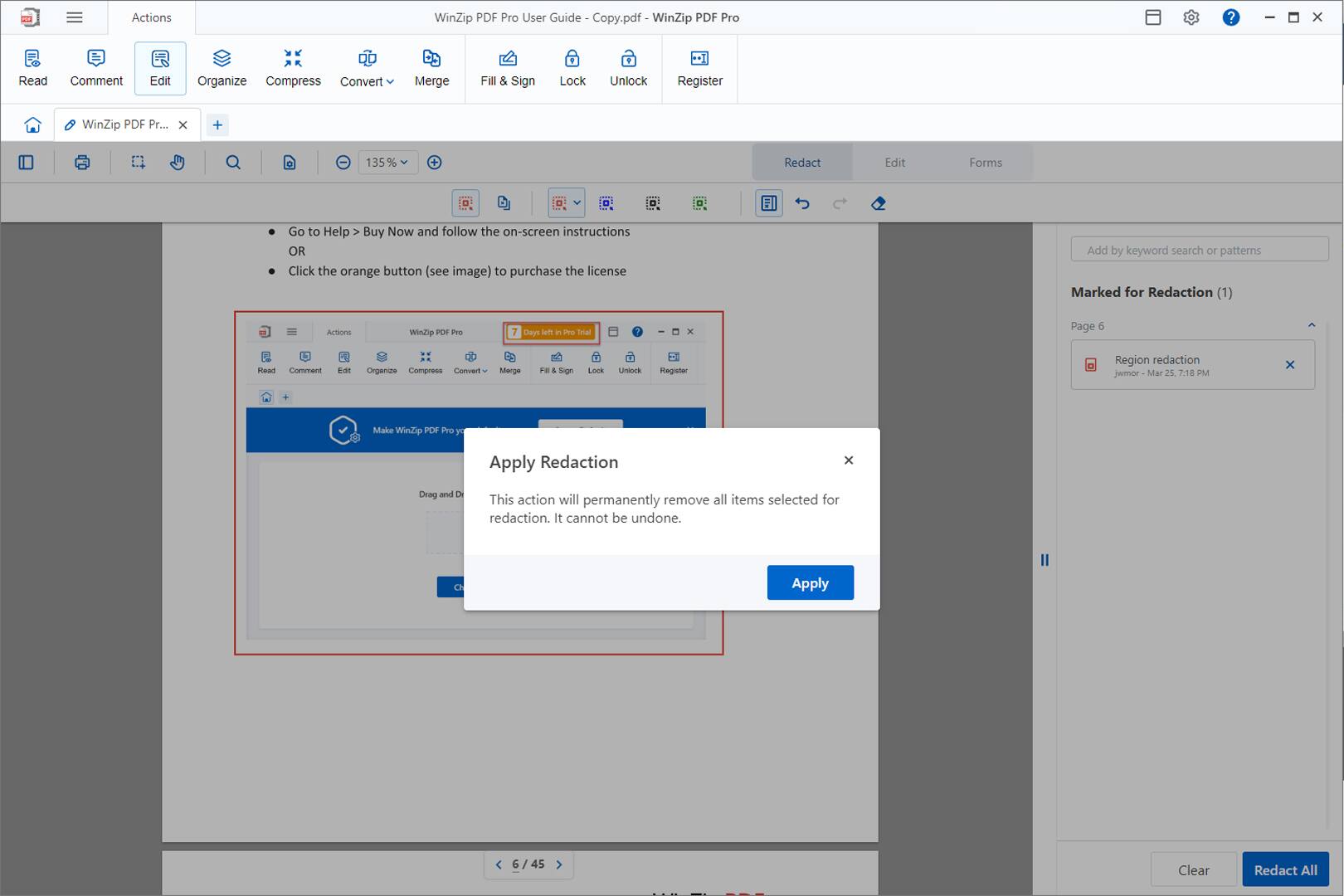Screen dimensions: 1344x896
Task: Select the black region marker
Action: (x=653, y=203)
